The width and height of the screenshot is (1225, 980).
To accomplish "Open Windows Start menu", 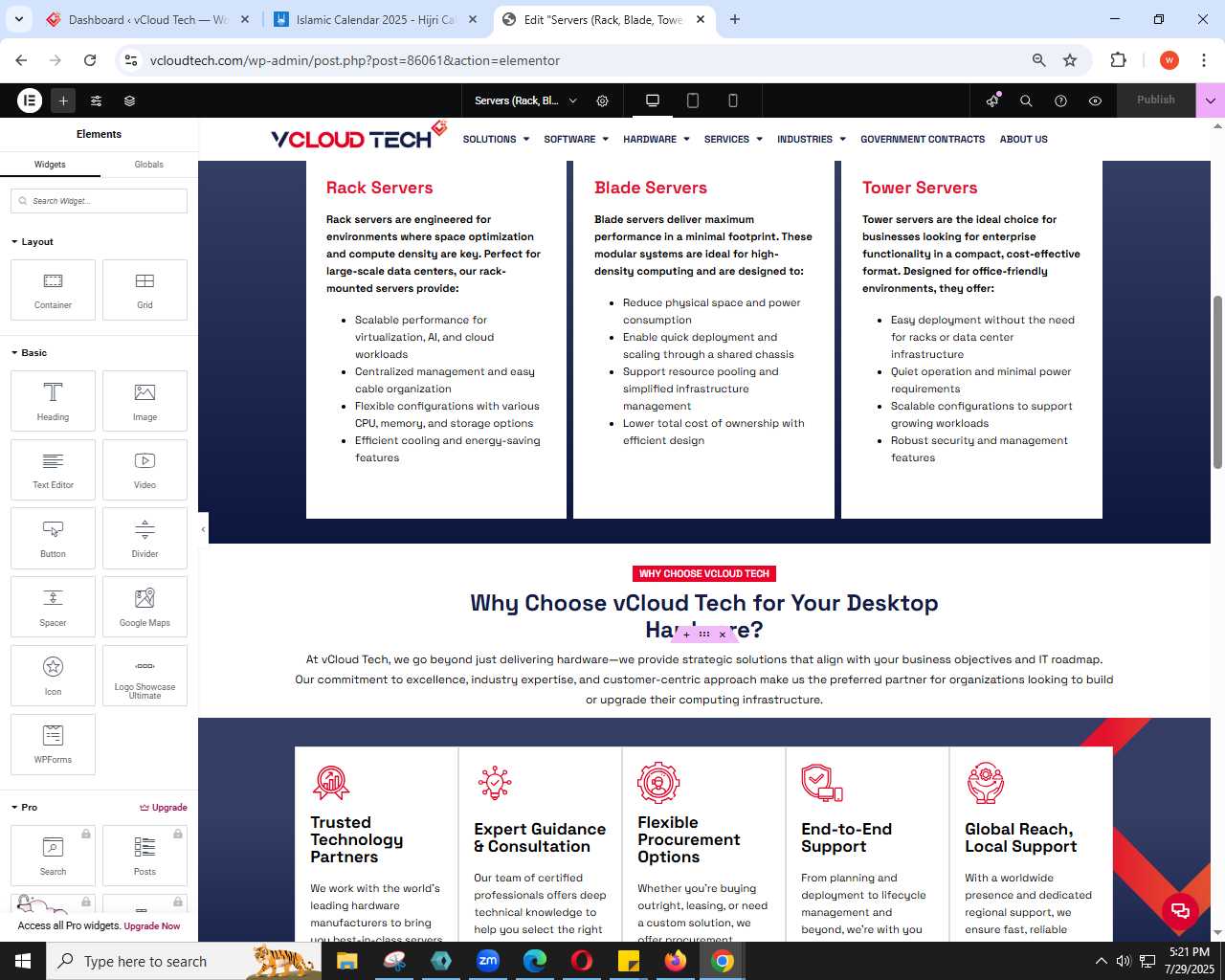I will 23,961.
